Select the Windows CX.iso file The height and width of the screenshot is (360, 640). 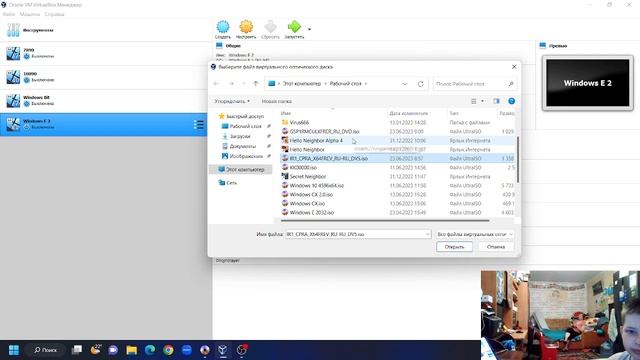click(x=304, y=203)
